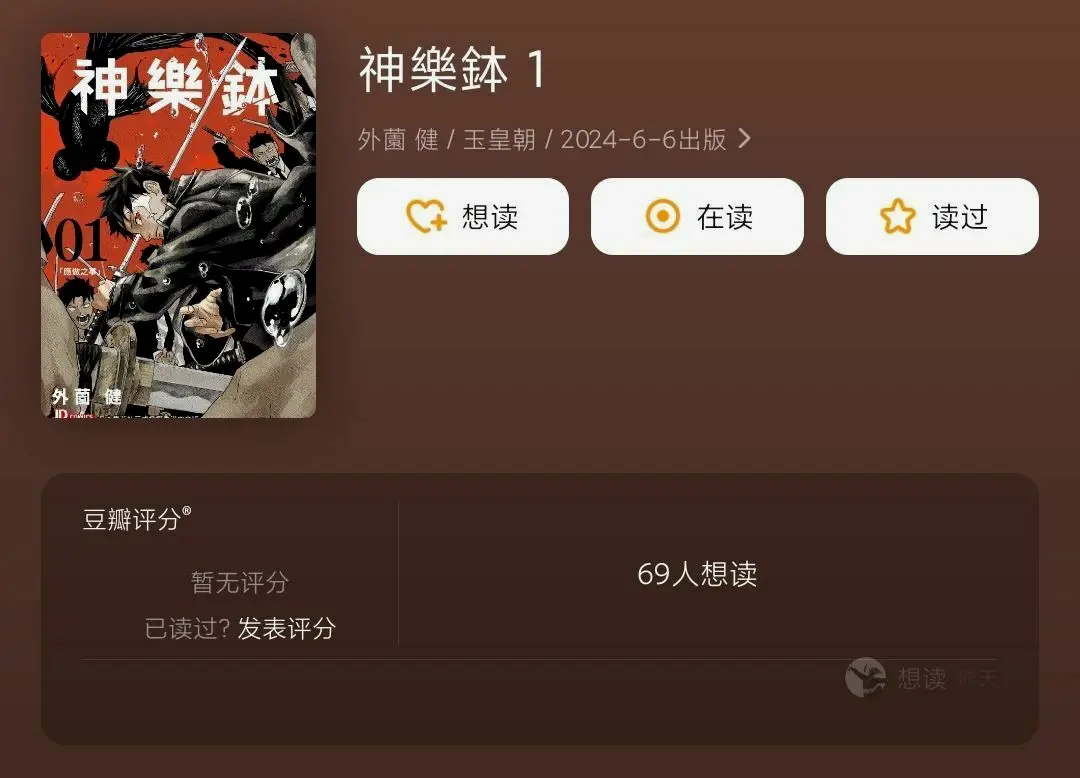1080x778 pixels.
Task: Tap the 暂无评分 rating placeholder
Action: point(240,582)
